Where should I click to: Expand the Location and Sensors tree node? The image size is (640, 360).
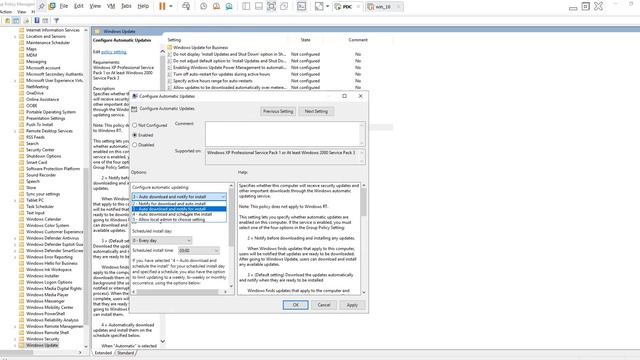(x=15, y=36)
